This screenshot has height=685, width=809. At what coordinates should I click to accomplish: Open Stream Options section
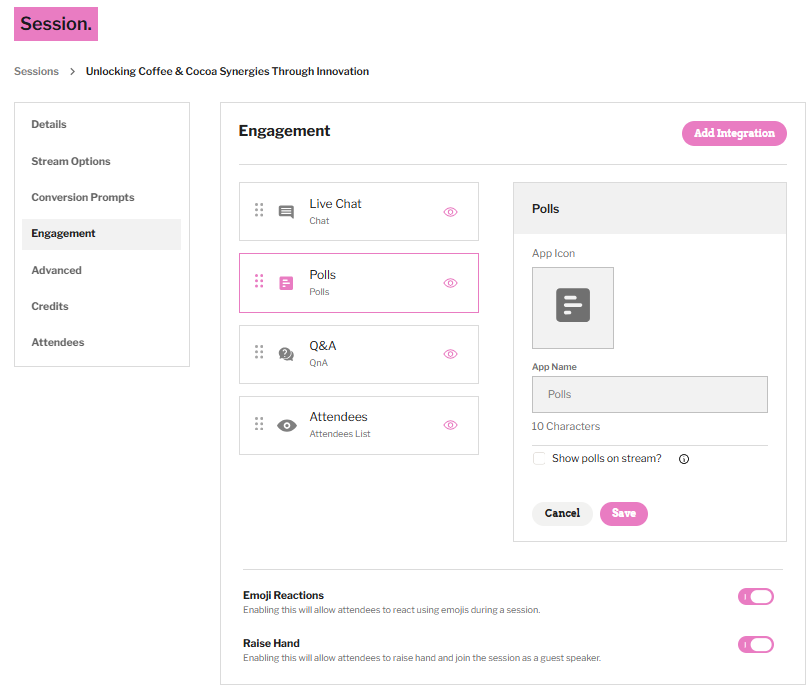[x=71, y=161]
